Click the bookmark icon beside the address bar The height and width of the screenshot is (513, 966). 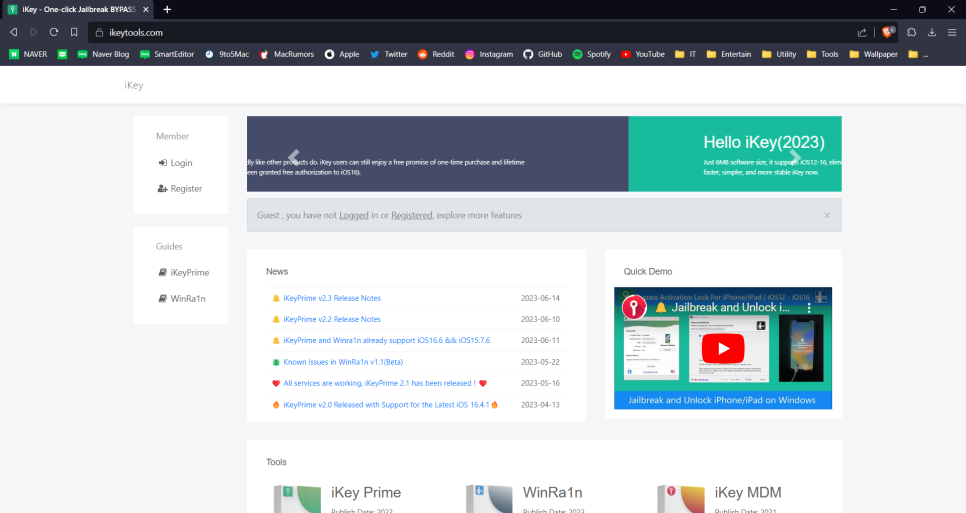(x=74, y=32)
